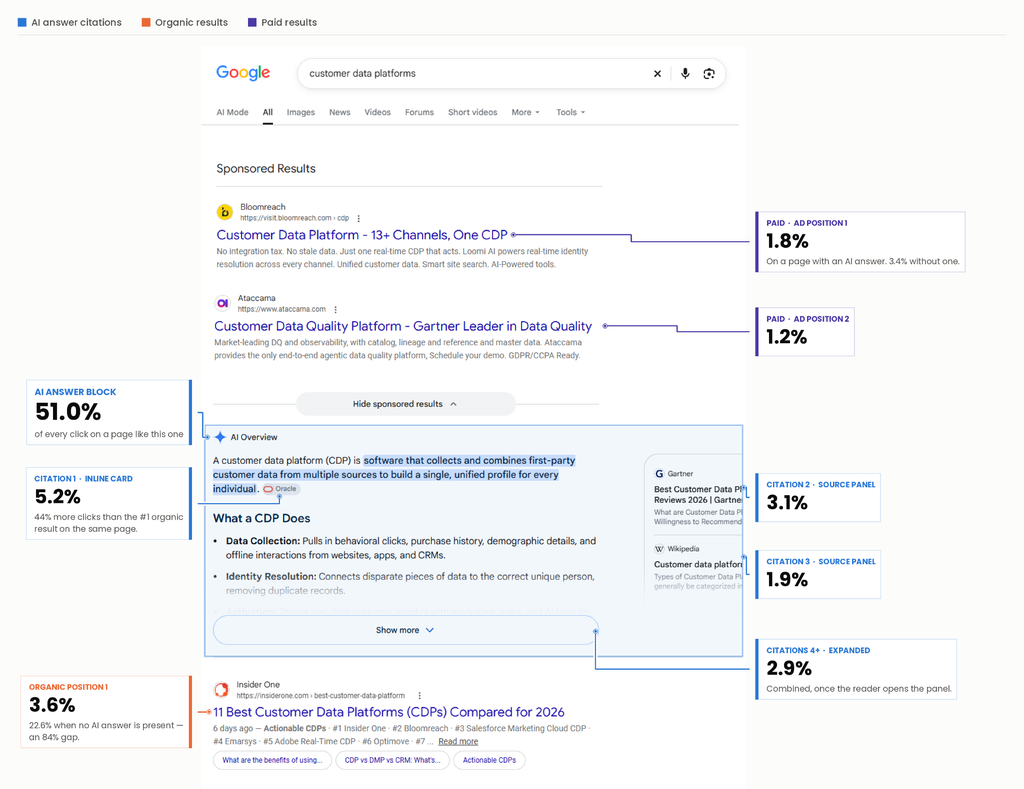
Task: Start voice search with microphone icon
Action: (684, 73)
